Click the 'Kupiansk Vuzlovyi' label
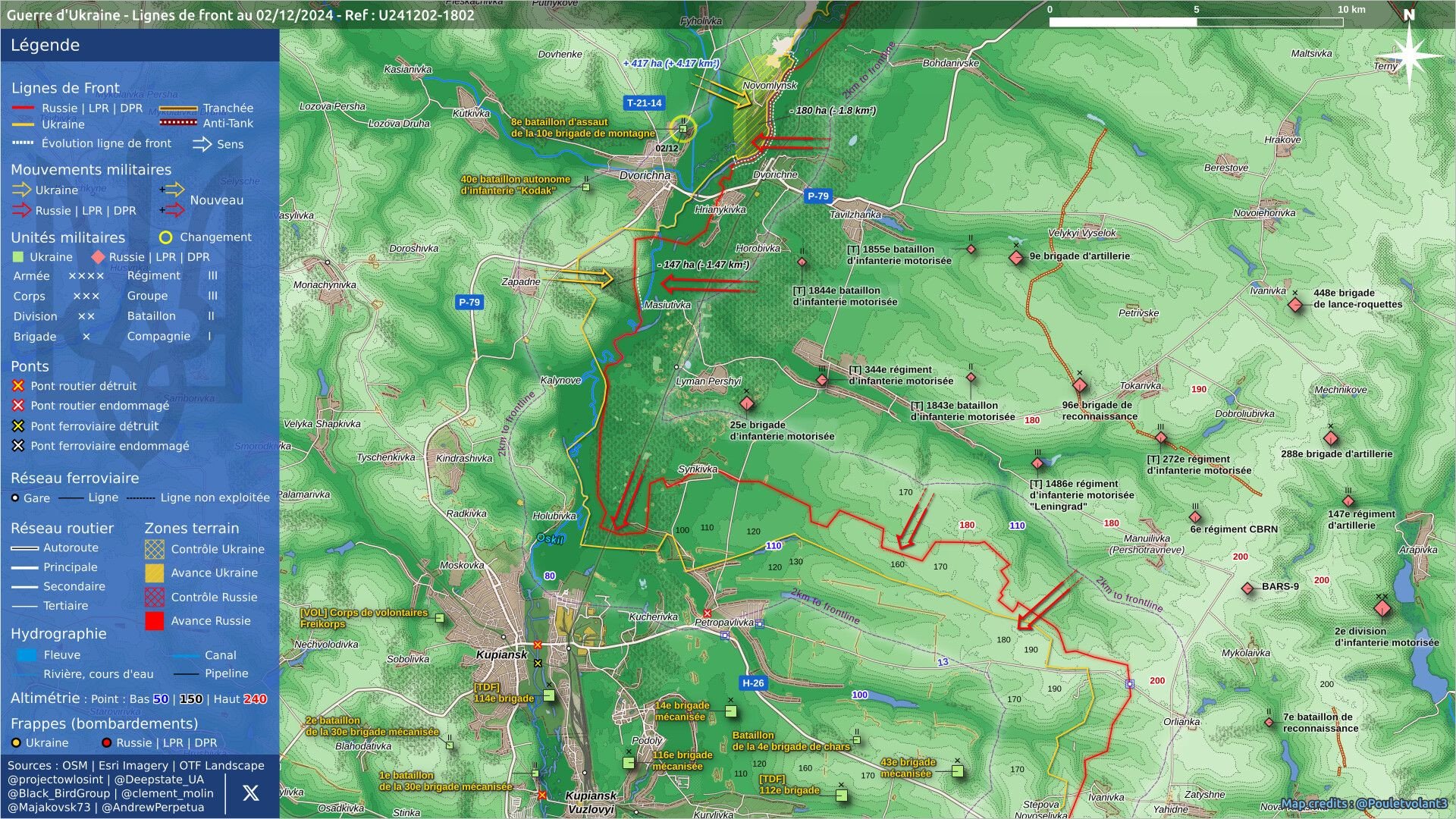Image resolution: width=1456 pixels, height=819 pixels. click(x=591, y=802)
